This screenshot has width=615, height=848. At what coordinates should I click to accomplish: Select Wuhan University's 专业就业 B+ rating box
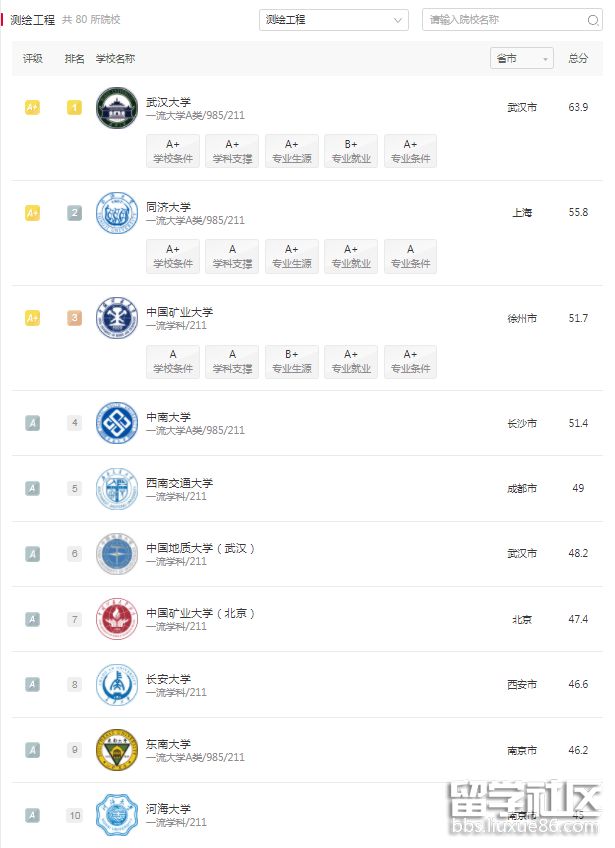[x=351, y=151]
